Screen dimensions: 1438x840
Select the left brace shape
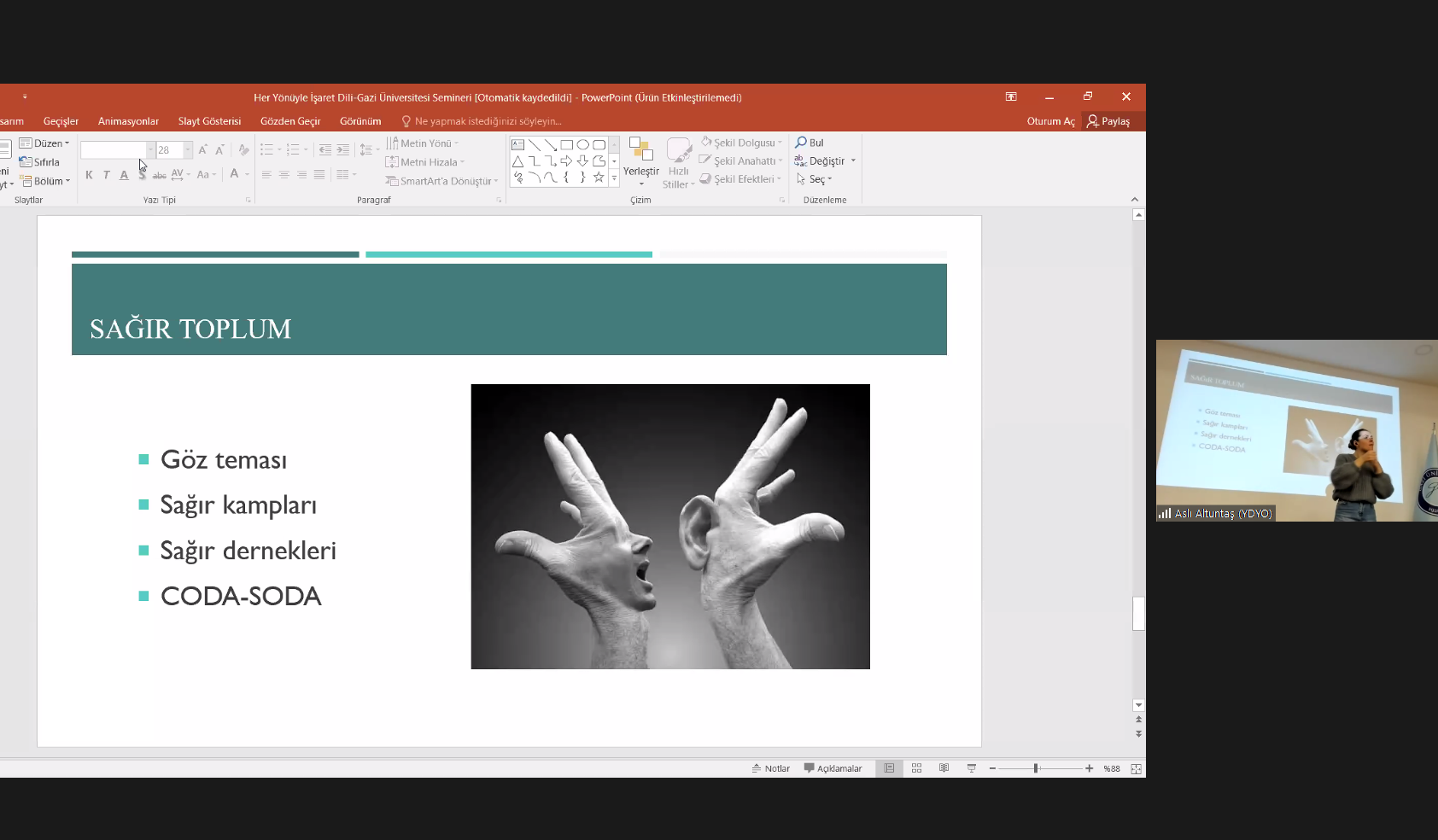566,178
